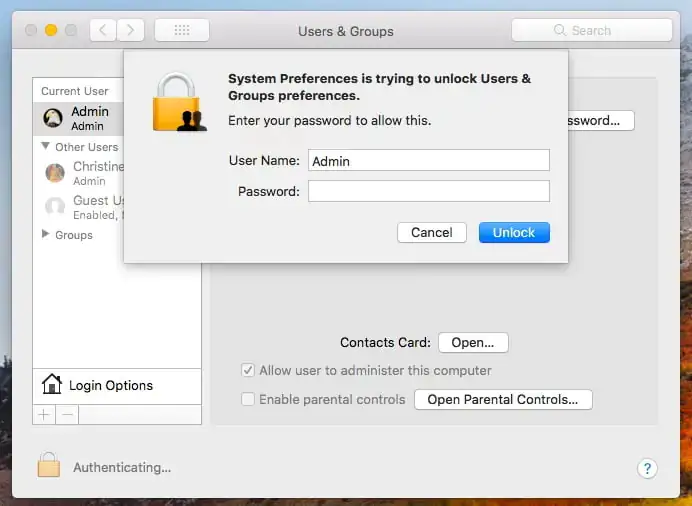Screen dimensions: 692x506
Task: Minimize window with the yellow button
Action: coord(51,30)
